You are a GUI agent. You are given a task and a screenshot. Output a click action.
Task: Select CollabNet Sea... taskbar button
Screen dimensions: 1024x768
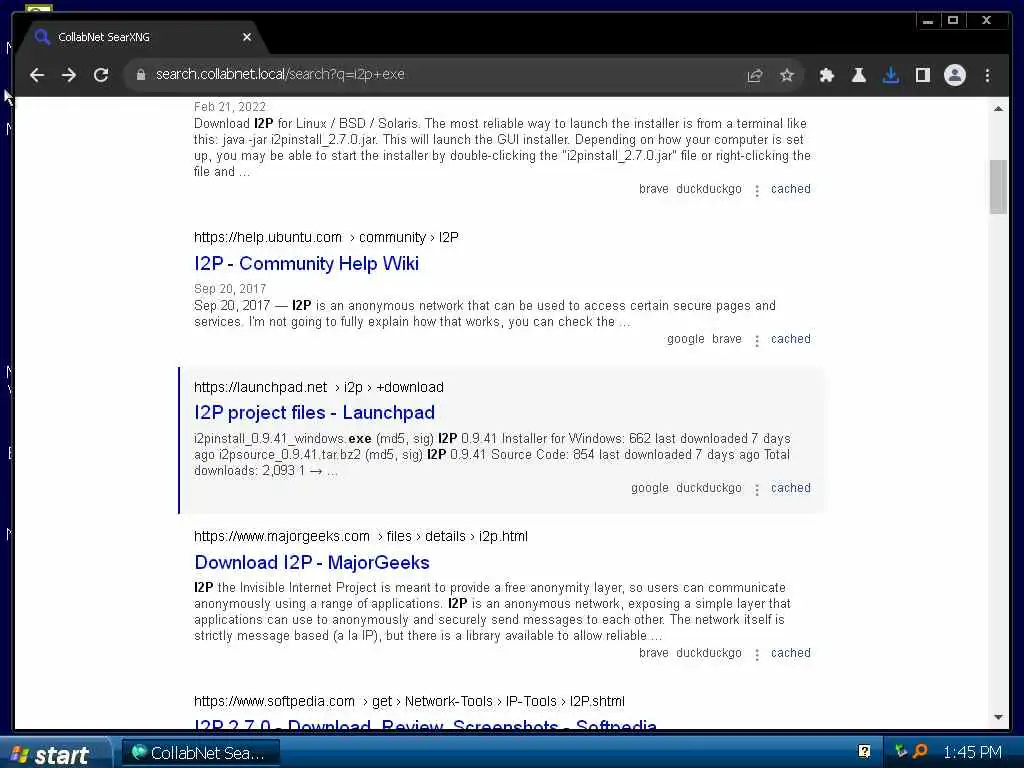(201, 753)
